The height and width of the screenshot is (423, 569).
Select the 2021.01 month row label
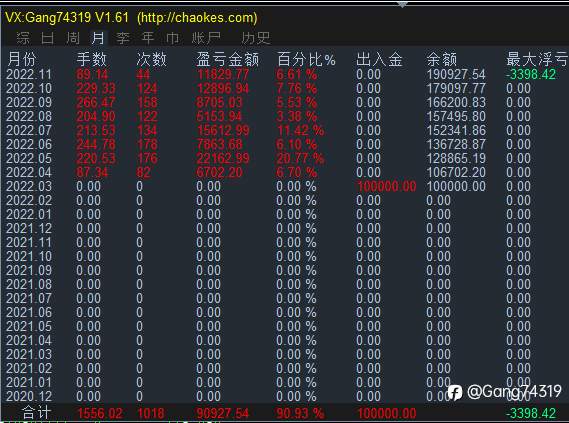(29, 382)
